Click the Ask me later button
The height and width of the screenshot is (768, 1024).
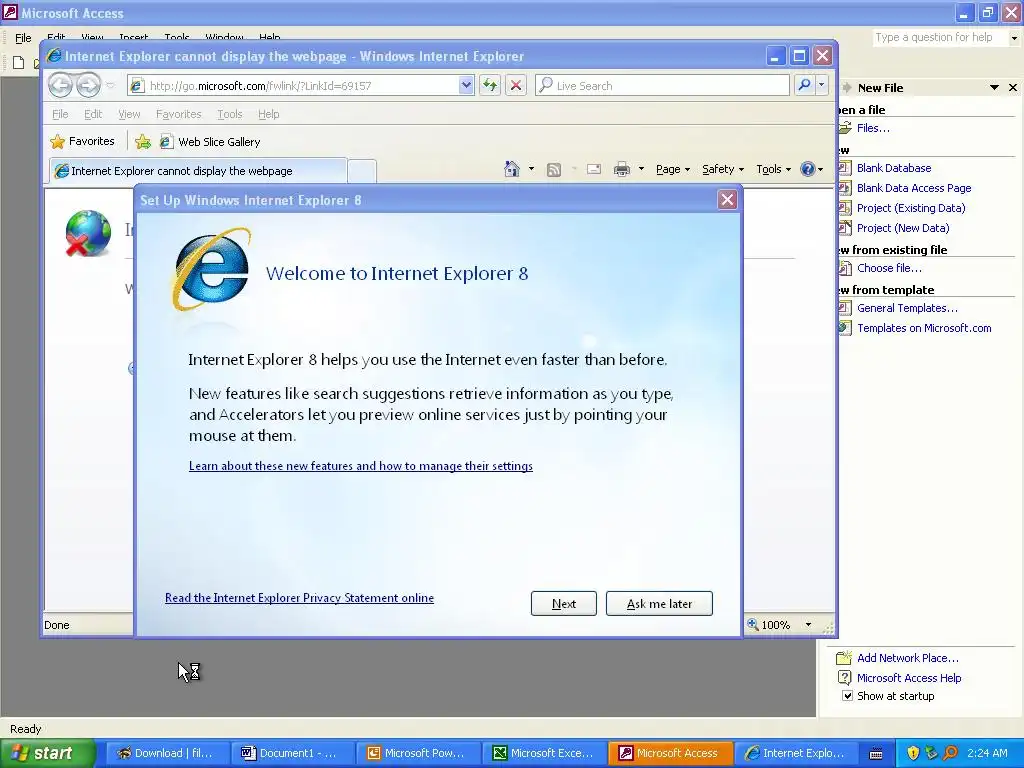coord(659,603)
